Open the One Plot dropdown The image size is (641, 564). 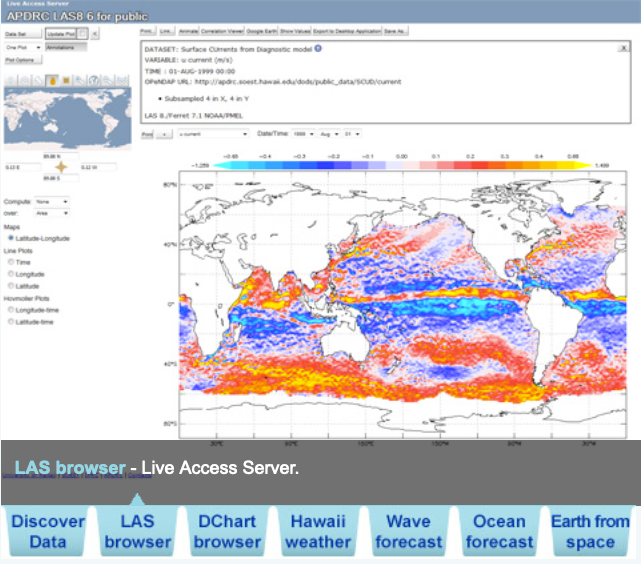click(20, 46)
